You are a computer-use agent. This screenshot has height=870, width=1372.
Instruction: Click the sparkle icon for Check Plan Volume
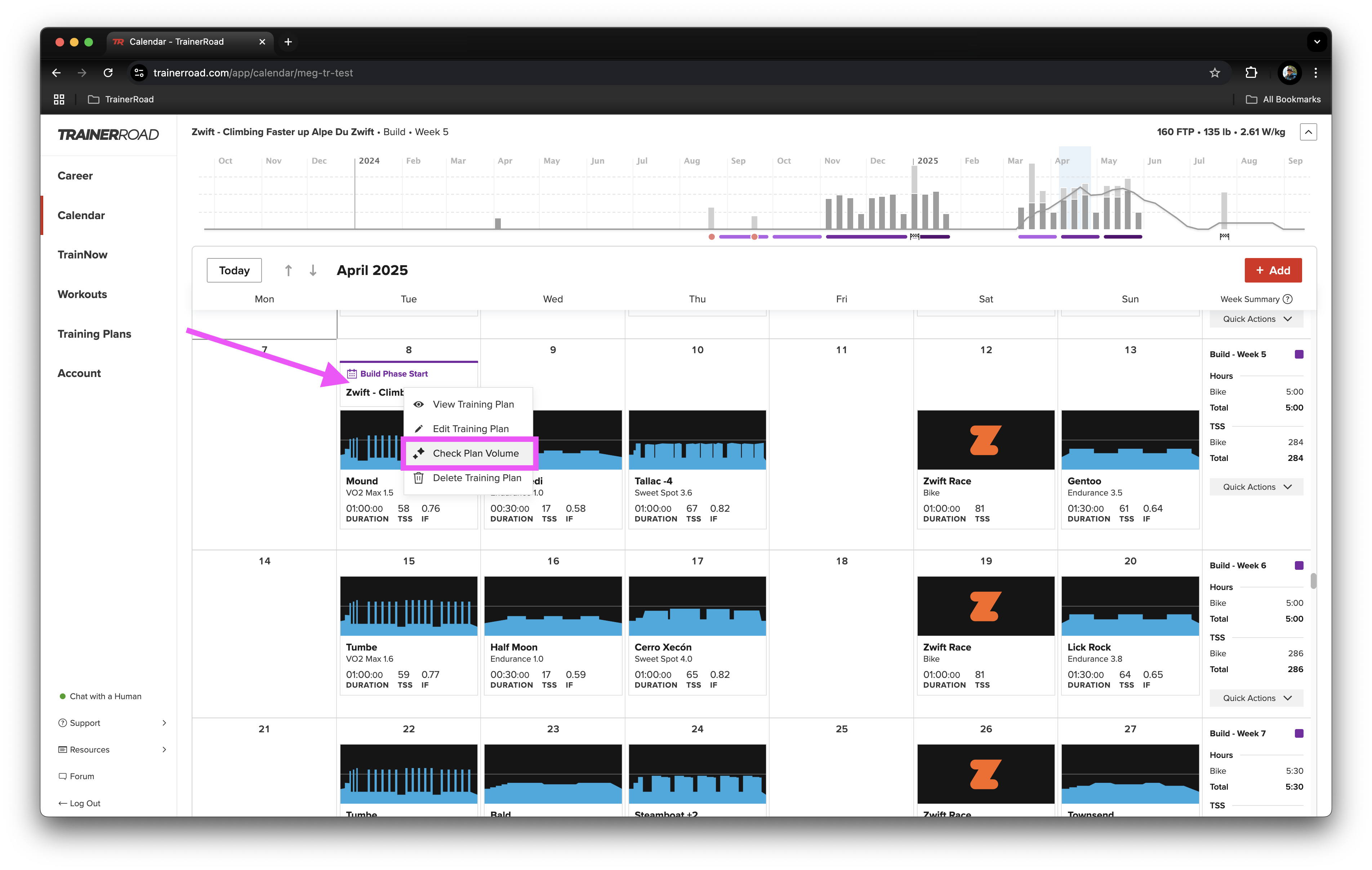click(x=419, y=453)
